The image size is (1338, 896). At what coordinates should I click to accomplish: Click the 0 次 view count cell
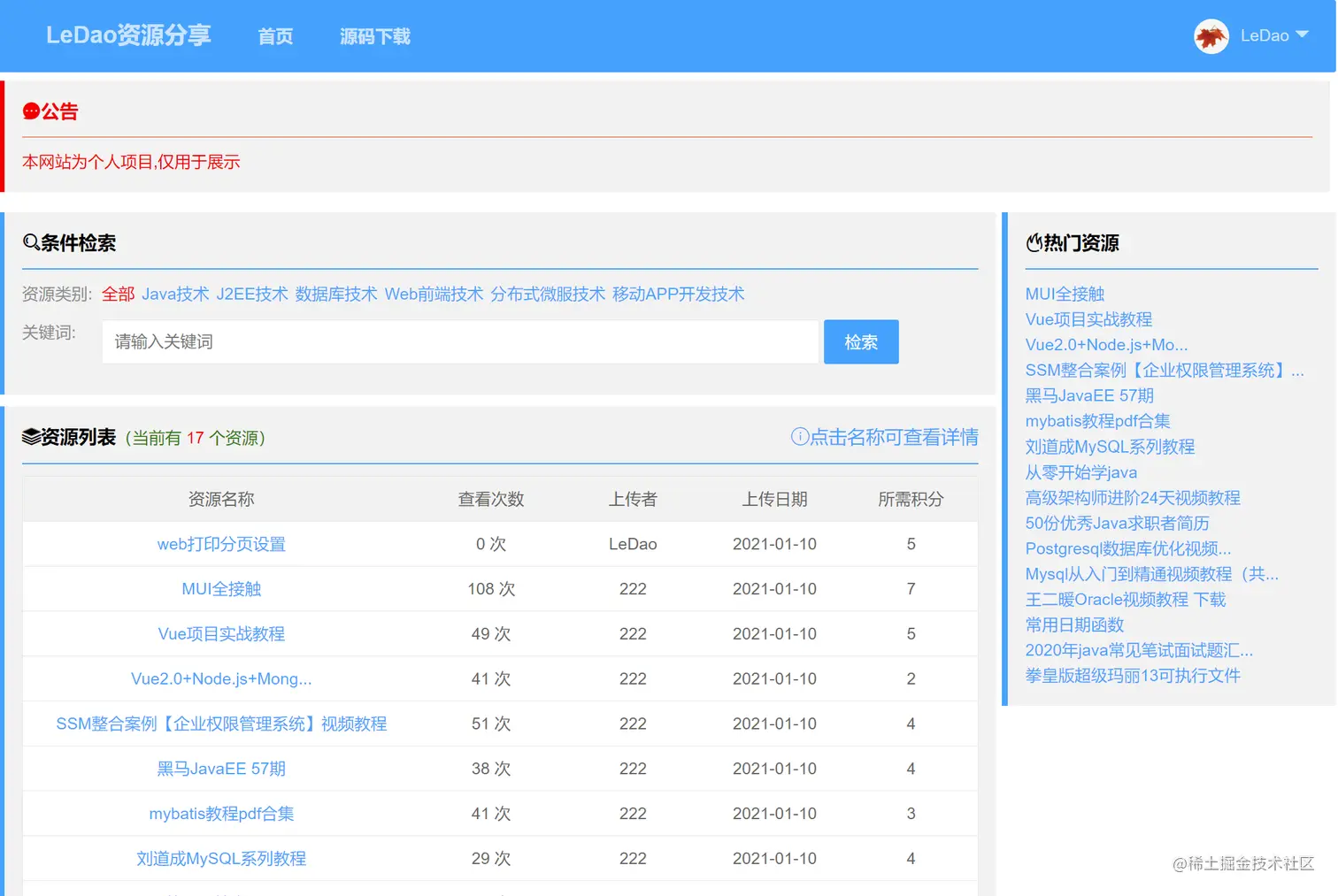tap(491, 544)
